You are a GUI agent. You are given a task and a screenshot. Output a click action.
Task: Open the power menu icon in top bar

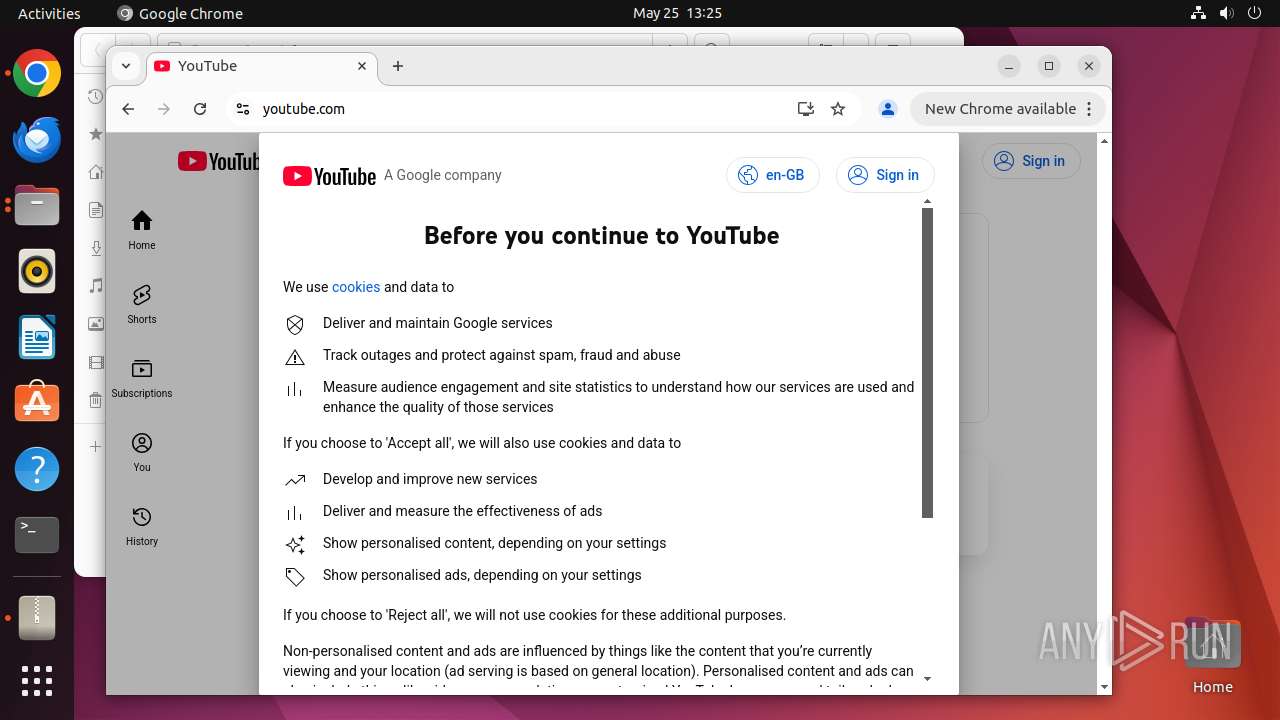coord(1254,13)
